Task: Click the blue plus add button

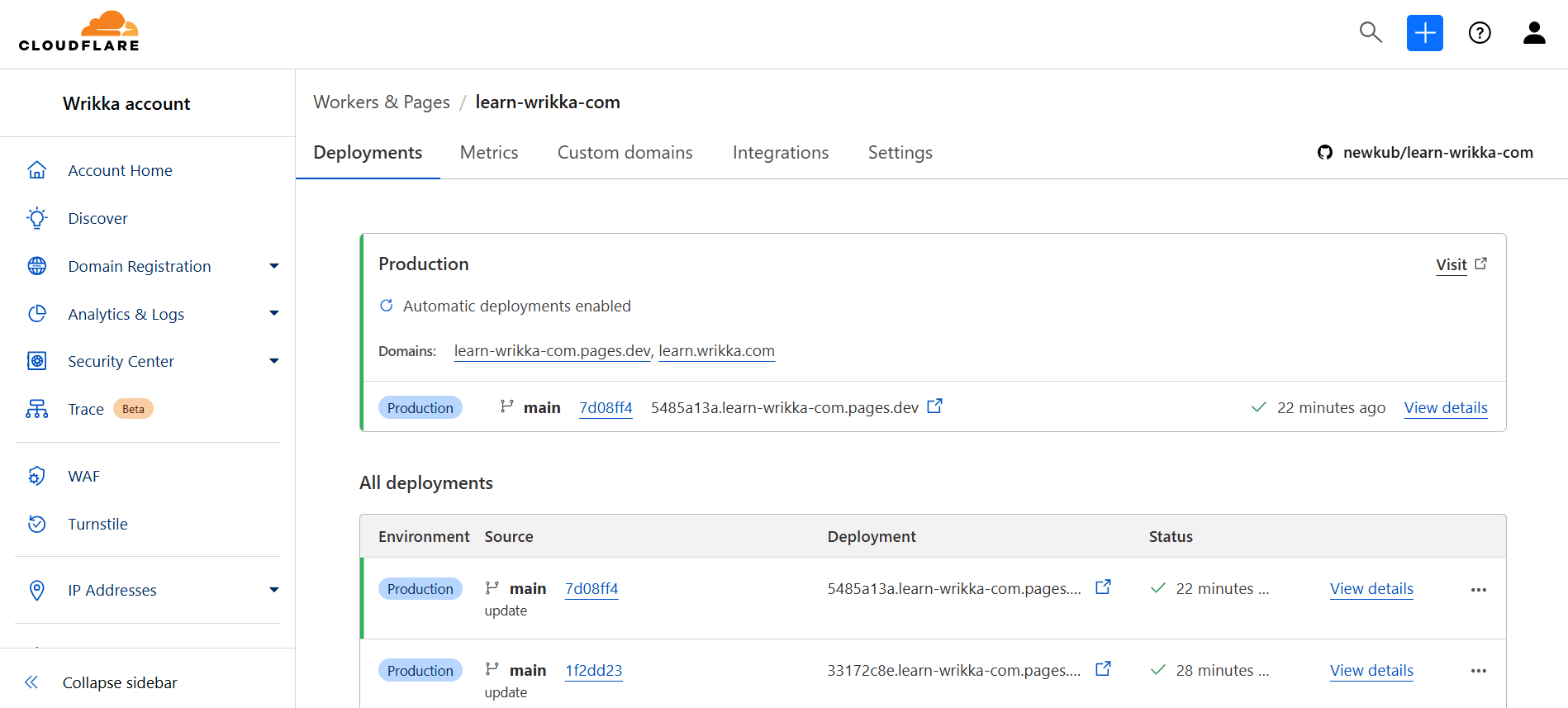Action: [1424, 33]
